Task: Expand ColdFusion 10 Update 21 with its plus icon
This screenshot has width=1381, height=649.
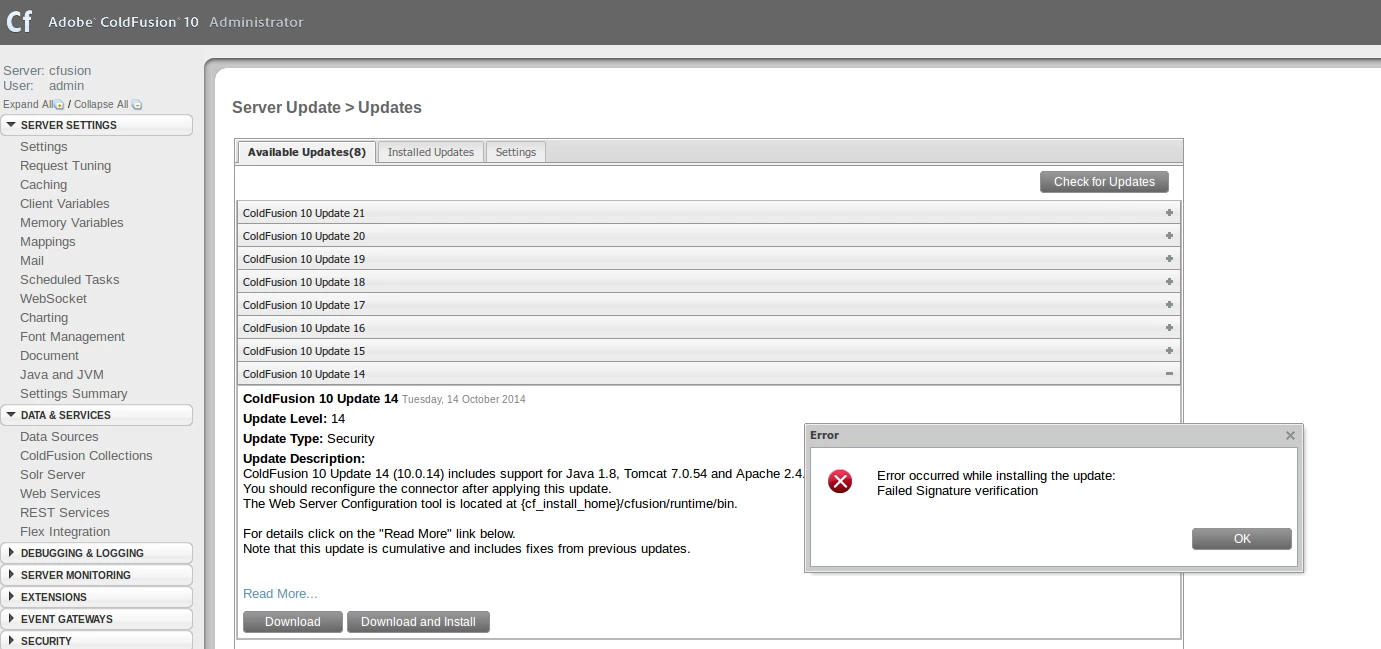Action: click(1169, 213)
